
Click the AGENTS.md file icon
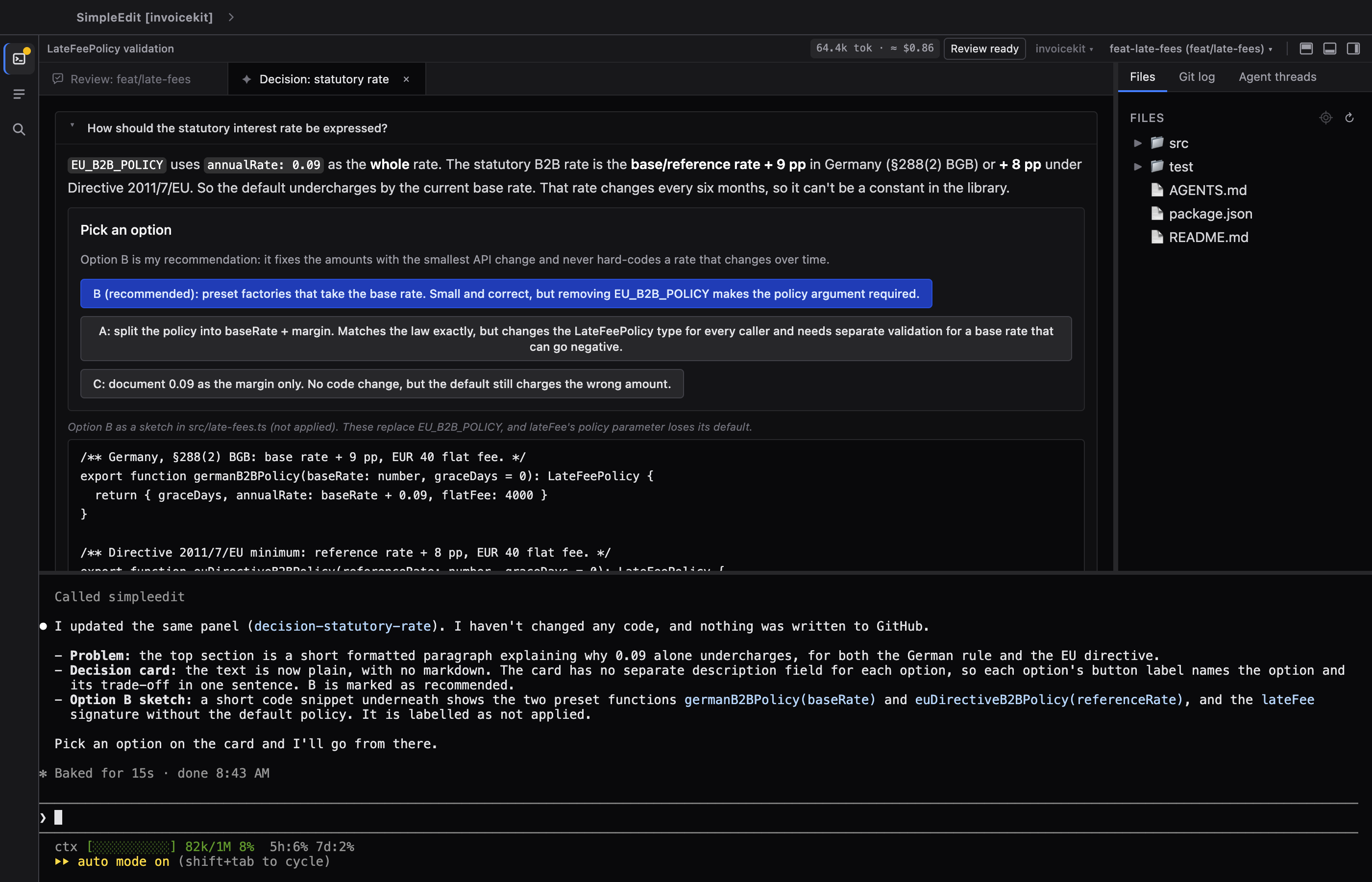pos(1157,190)
